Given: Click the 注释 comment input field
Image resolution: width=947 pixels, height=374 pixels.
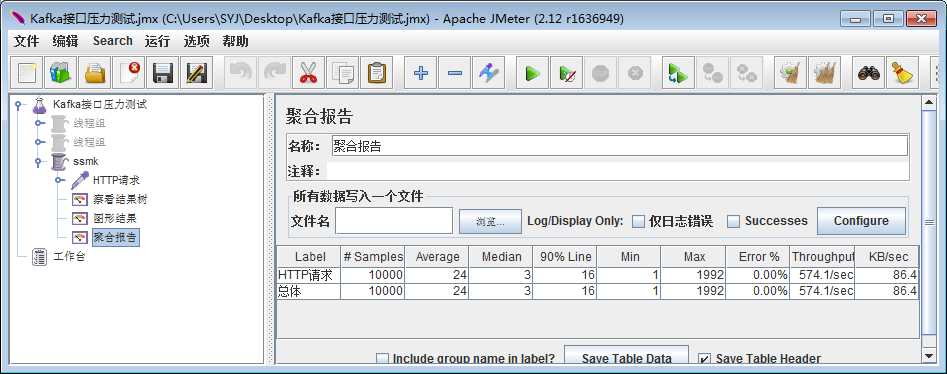Looking at the screenshot, I should pos(617,171).
